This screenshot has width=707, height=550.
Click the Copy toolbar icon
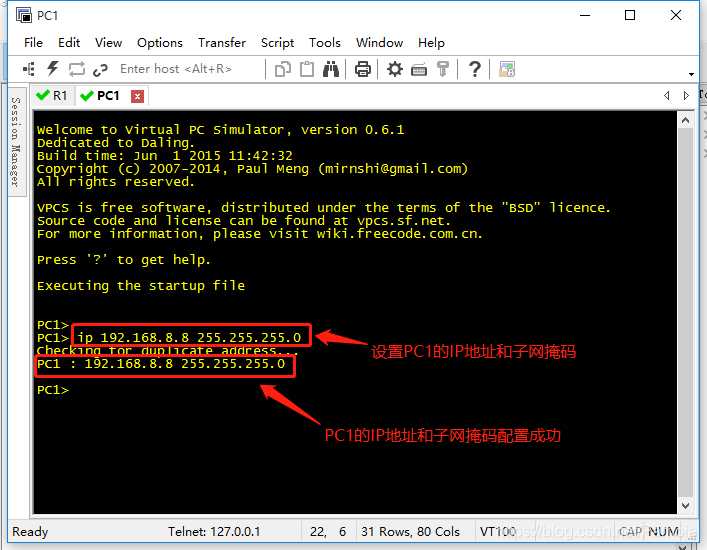point(283,69)
